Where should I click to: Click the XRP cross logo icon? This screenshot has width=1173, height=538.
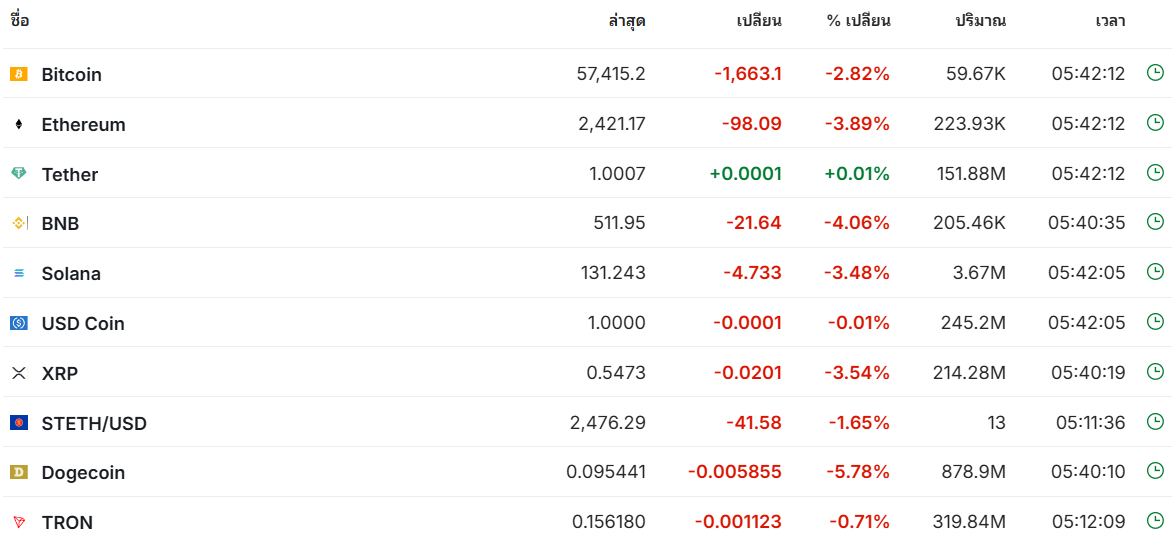[x=19, y=373]
